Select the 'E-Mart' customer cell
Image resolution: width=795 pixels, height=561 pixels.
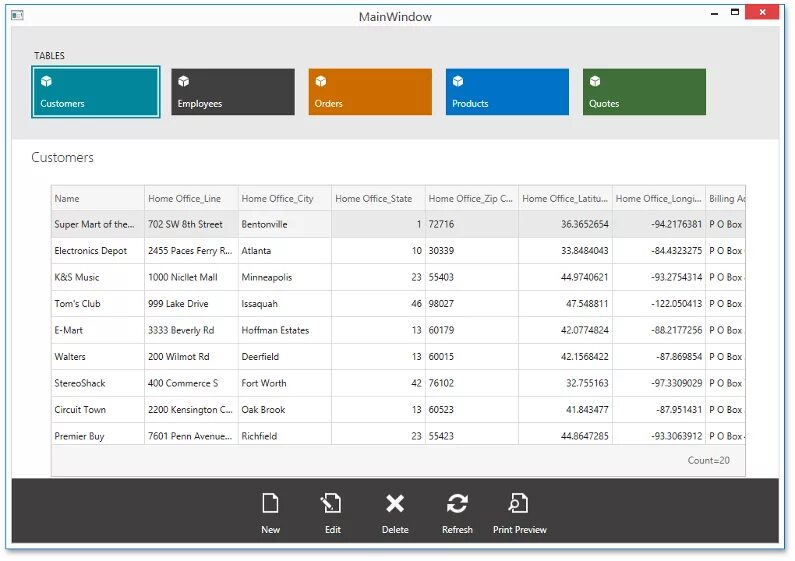tap(98, 330)
